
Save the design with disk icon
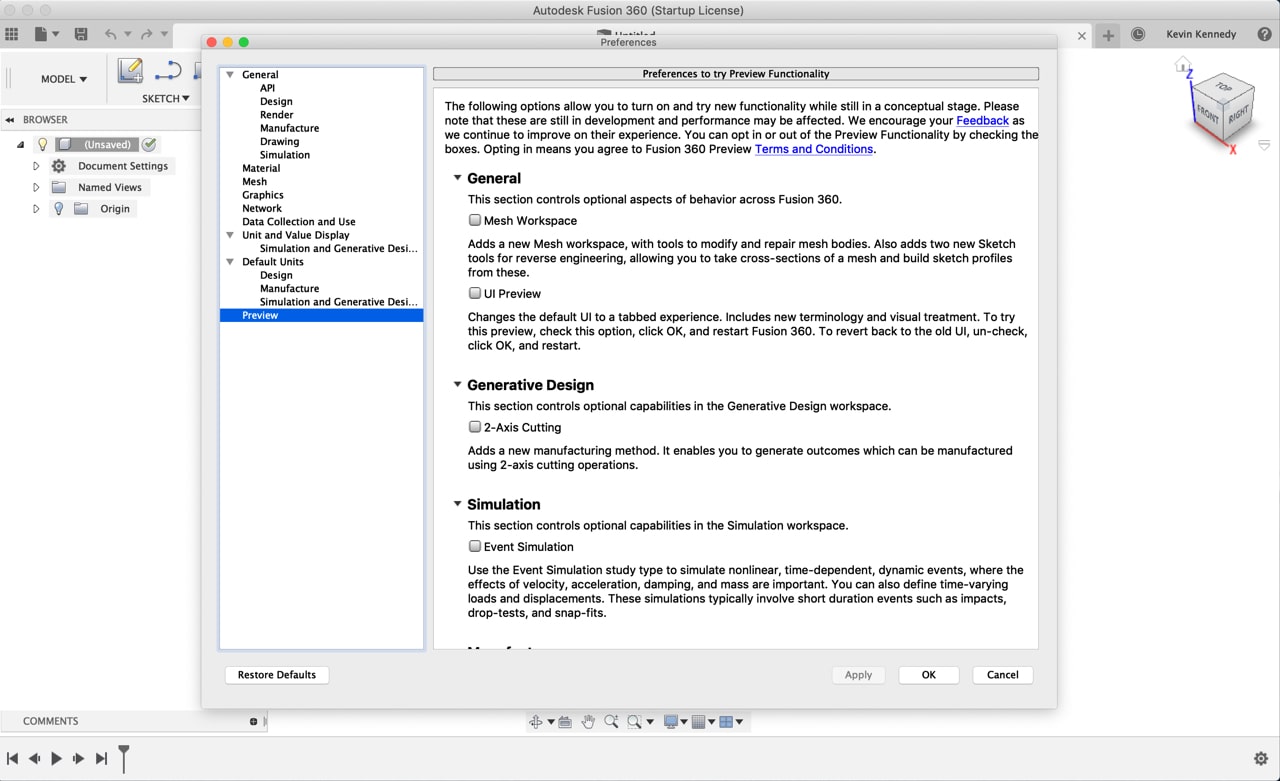pyautogui.click(x=81, y=34)
